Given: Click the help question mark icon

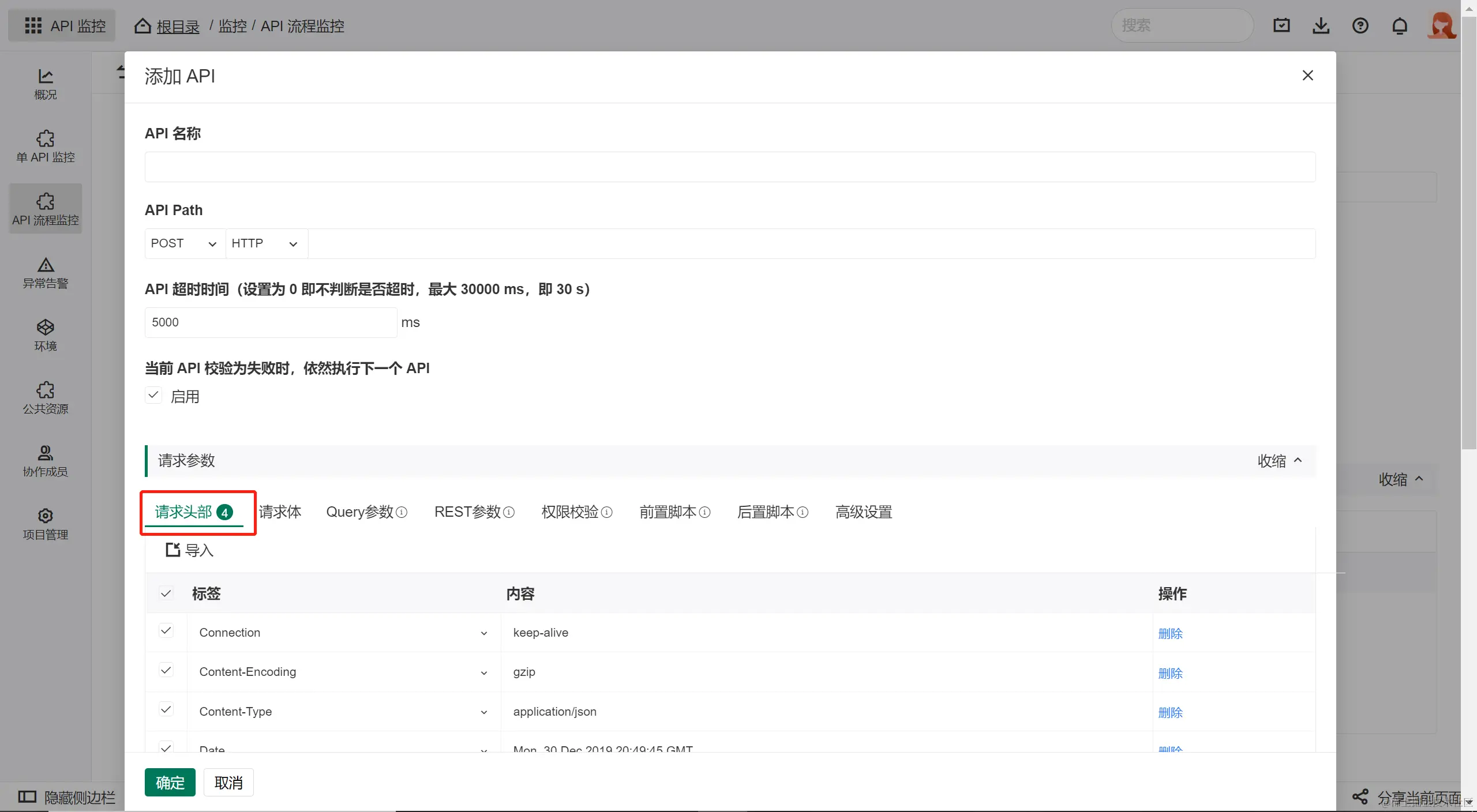Looking at the screenshot, I should (x=1360, y=26).
